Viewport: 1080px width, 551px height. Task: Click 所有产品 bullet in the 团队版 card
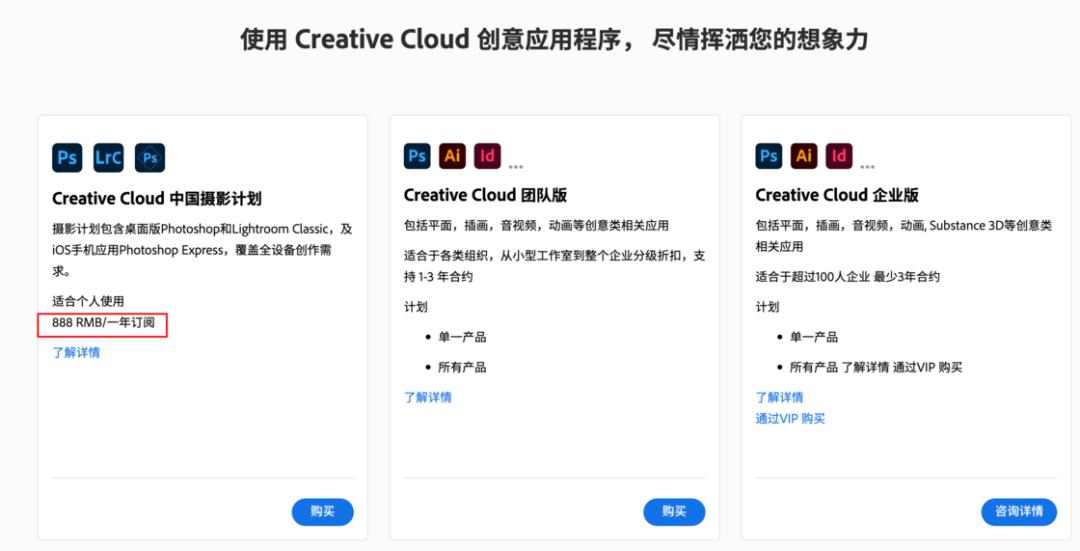coord(462,367)
